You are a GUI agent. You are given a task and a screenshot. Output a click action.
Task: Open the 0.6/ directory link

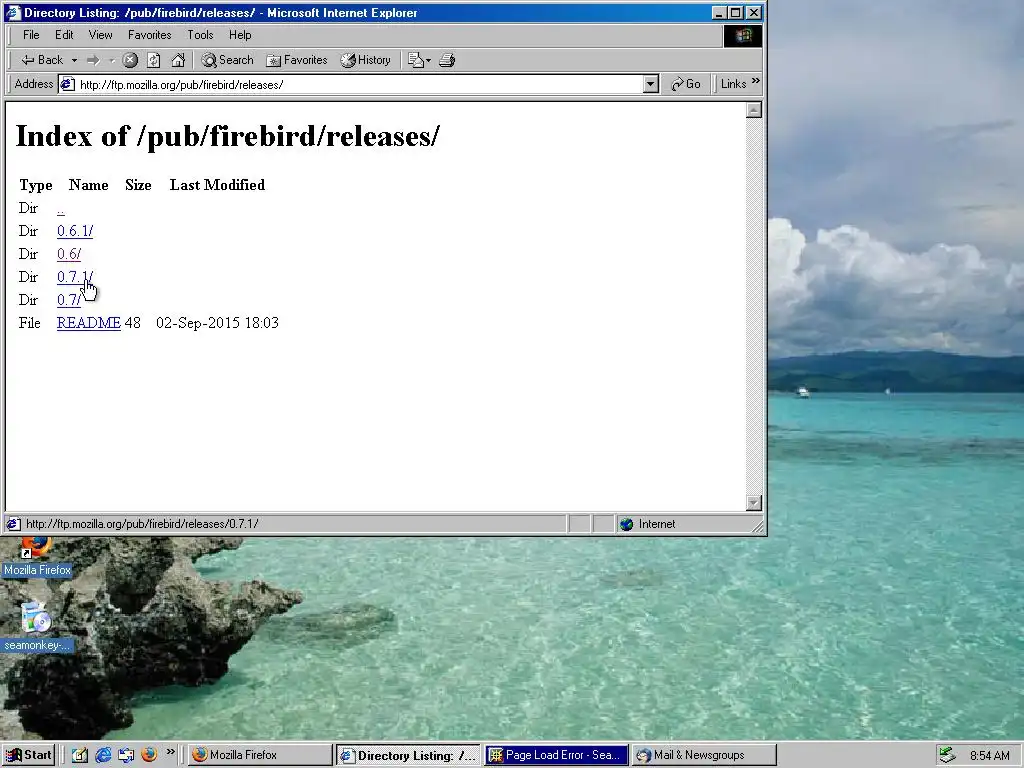(x=69, y=254)
